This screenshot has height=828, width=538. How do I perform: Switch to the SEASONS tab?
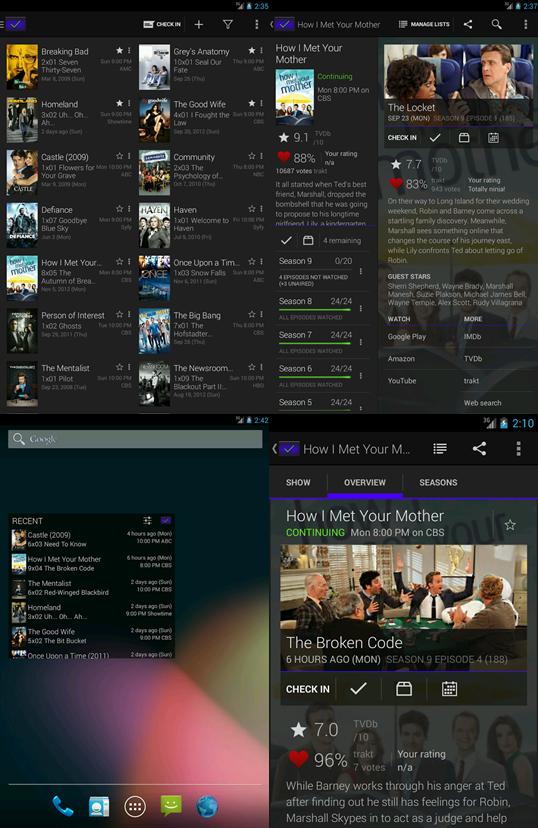click(438, 482)
